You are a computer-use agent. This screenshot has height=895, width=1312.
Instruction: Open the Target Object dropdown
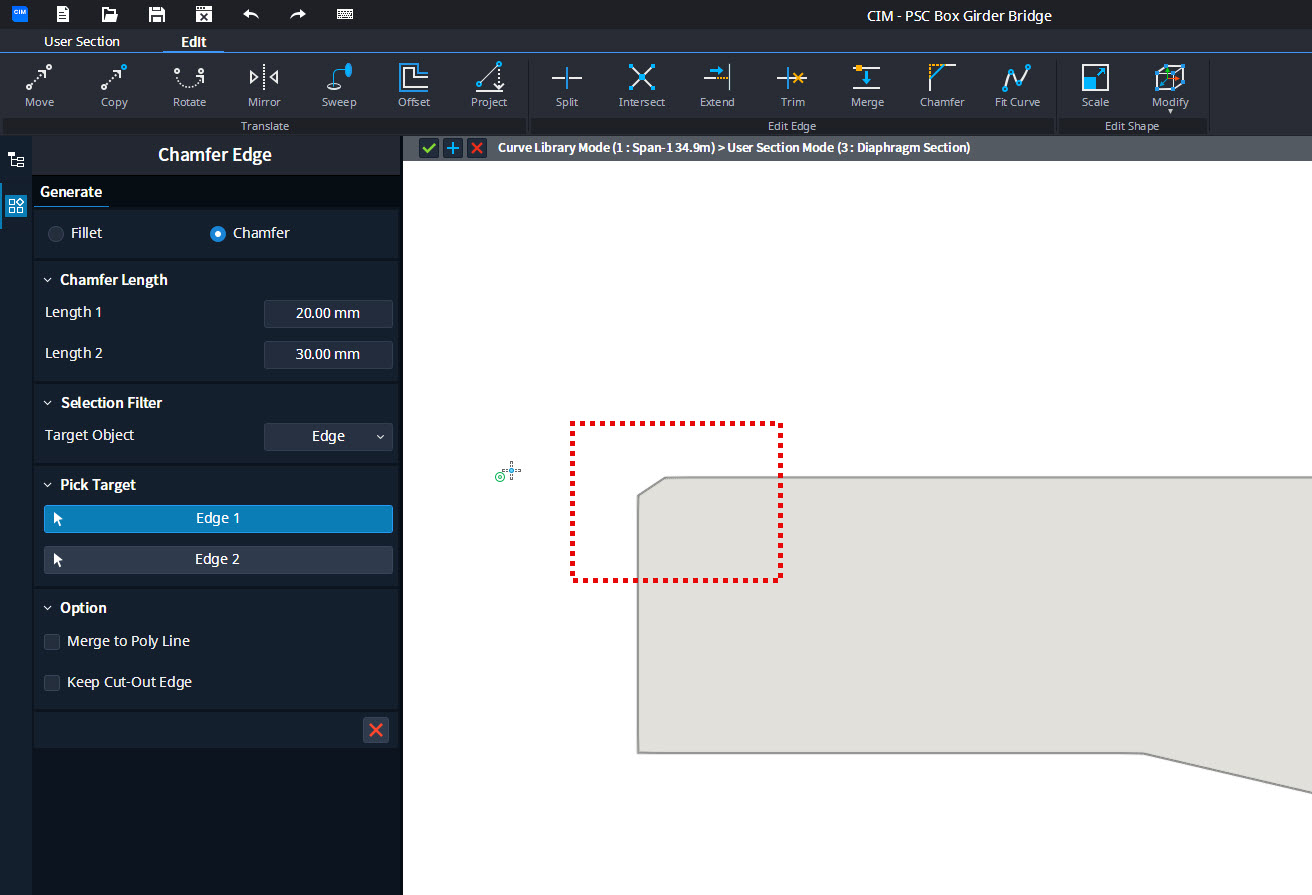[328, 436]
